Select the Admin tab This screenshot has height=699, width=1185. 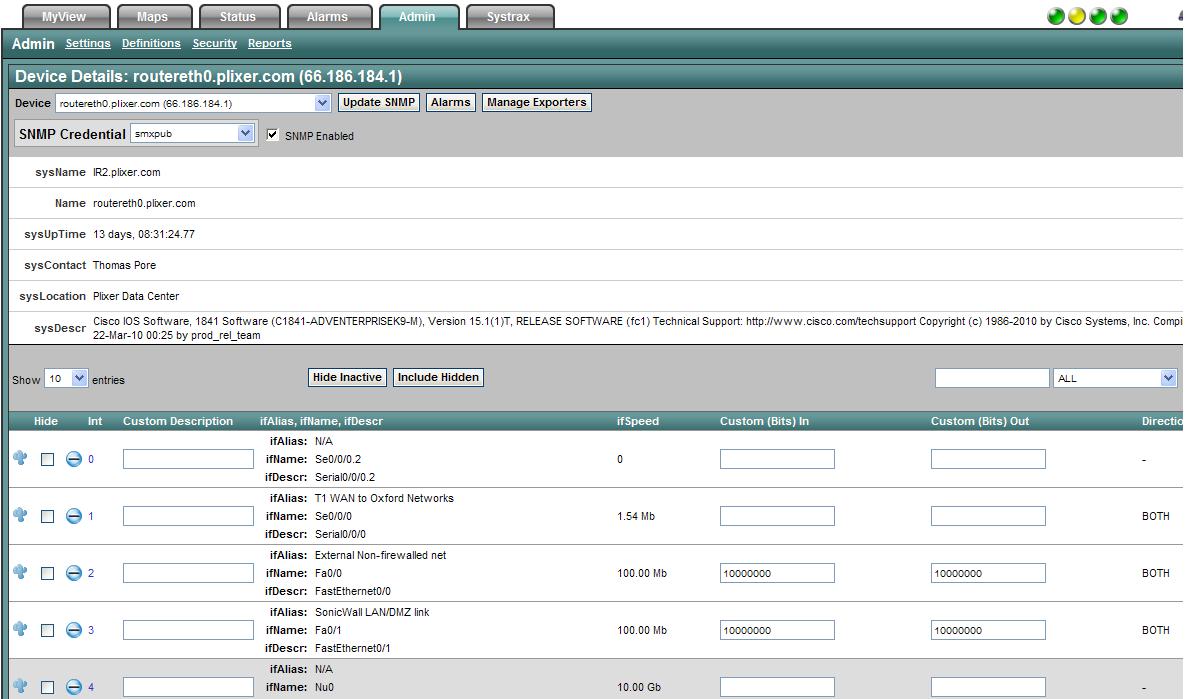click(417, 17)
